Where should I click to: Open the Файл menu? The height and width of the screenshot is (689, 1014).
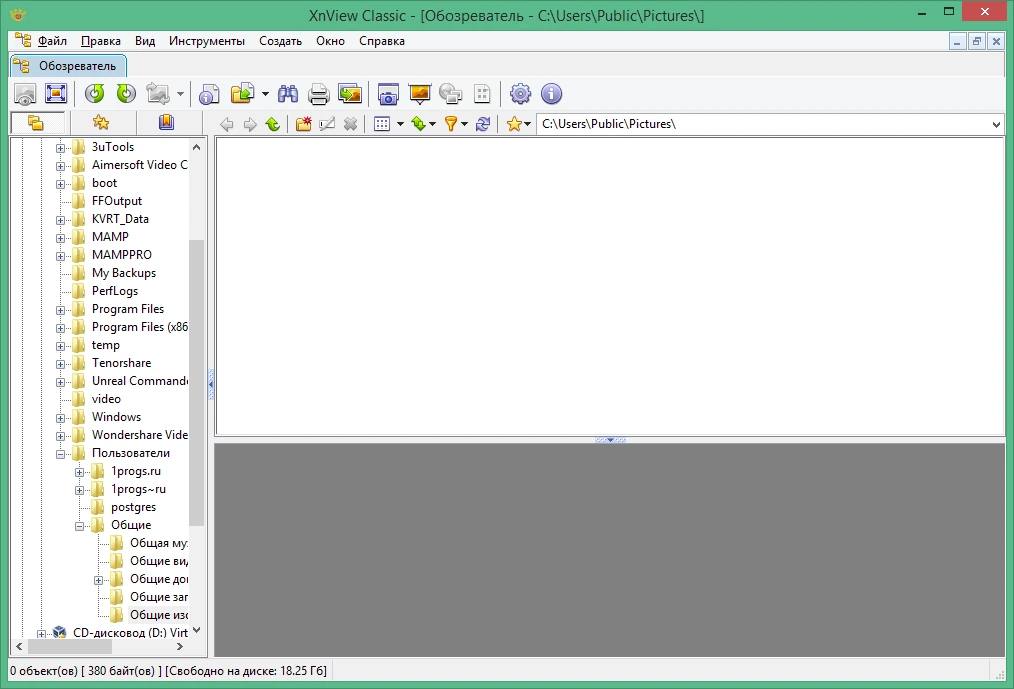click(52, 41)
